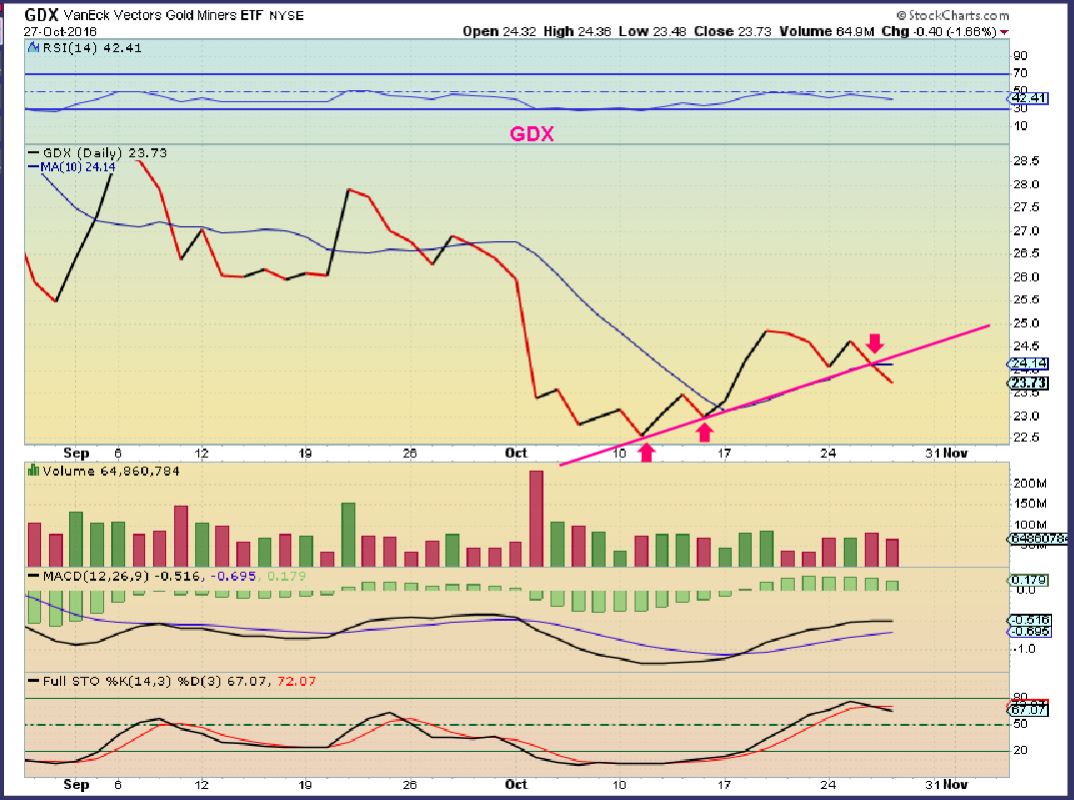Click the 22.5 price axis label

[1025, 438]
